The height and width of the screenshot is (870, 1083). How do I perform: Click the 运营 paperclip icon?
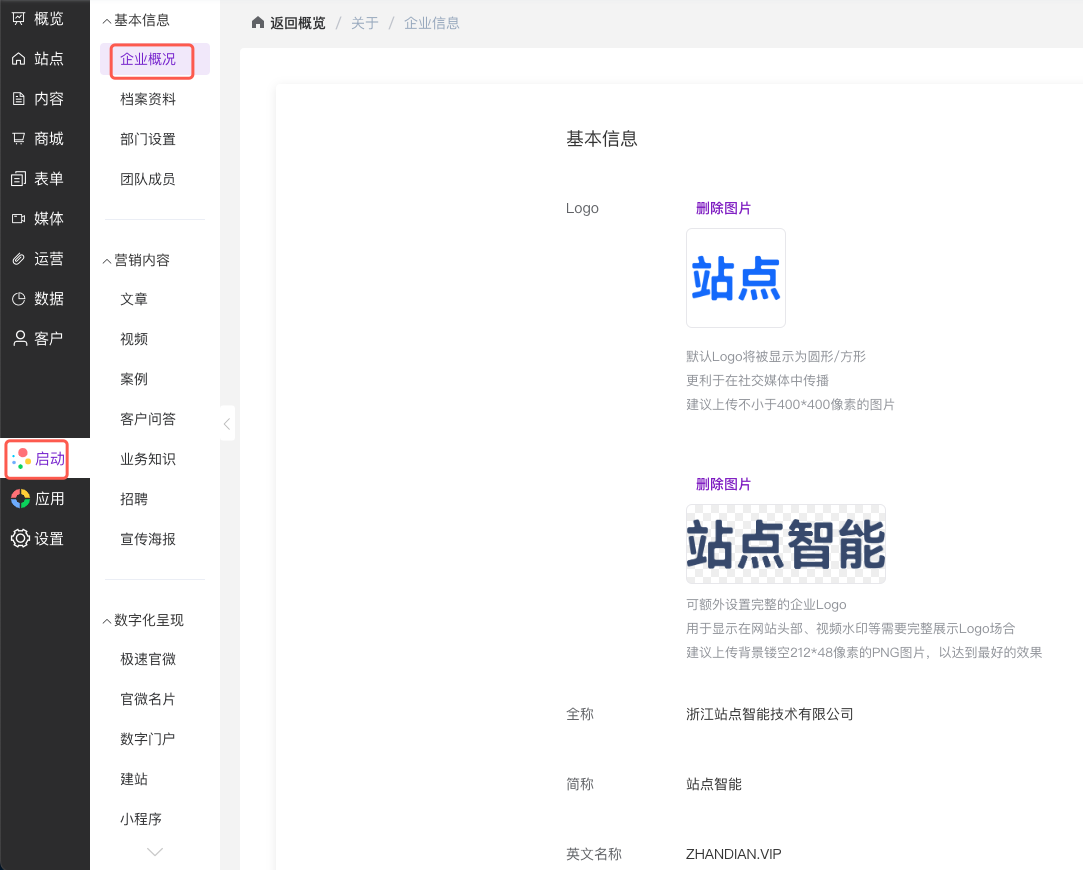click(x=18, y=259)
